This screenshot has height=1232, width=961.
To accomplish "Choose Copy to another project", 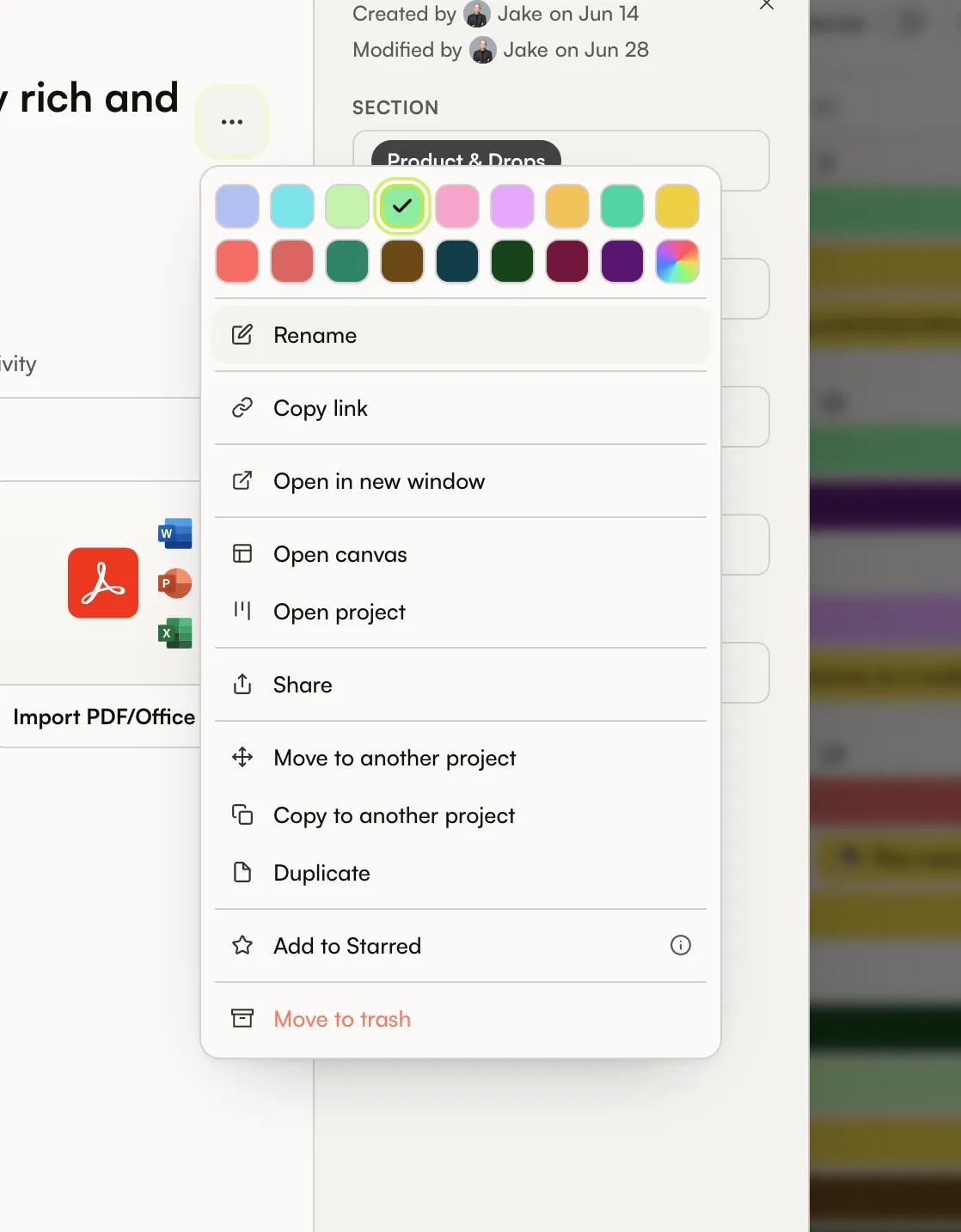I will click(x=461, y=814).
